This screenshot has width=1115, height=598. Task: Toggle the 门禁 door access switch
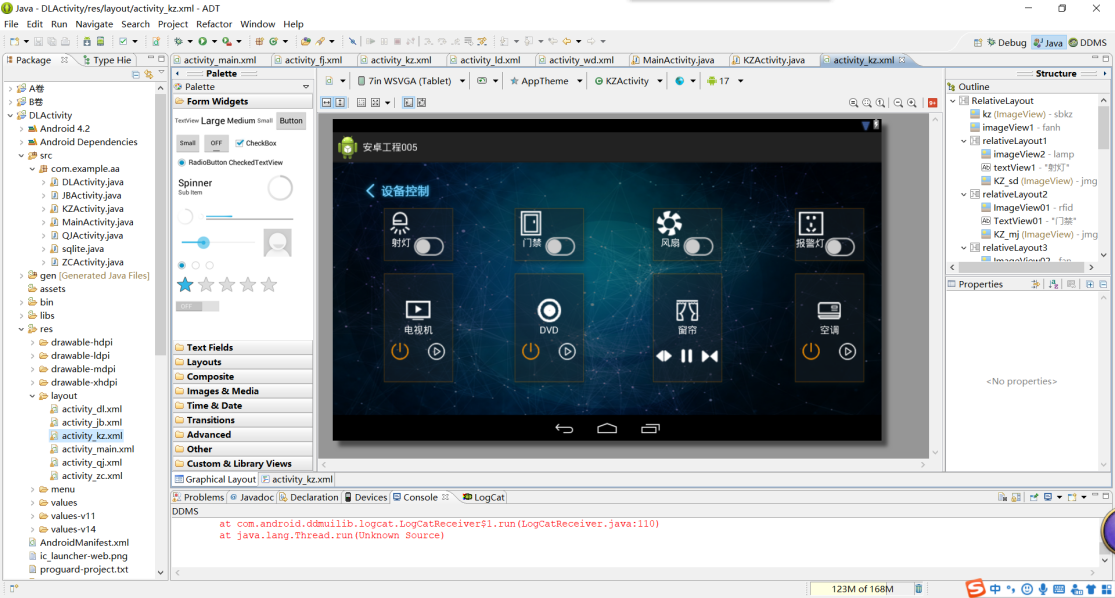click(560, 246)
